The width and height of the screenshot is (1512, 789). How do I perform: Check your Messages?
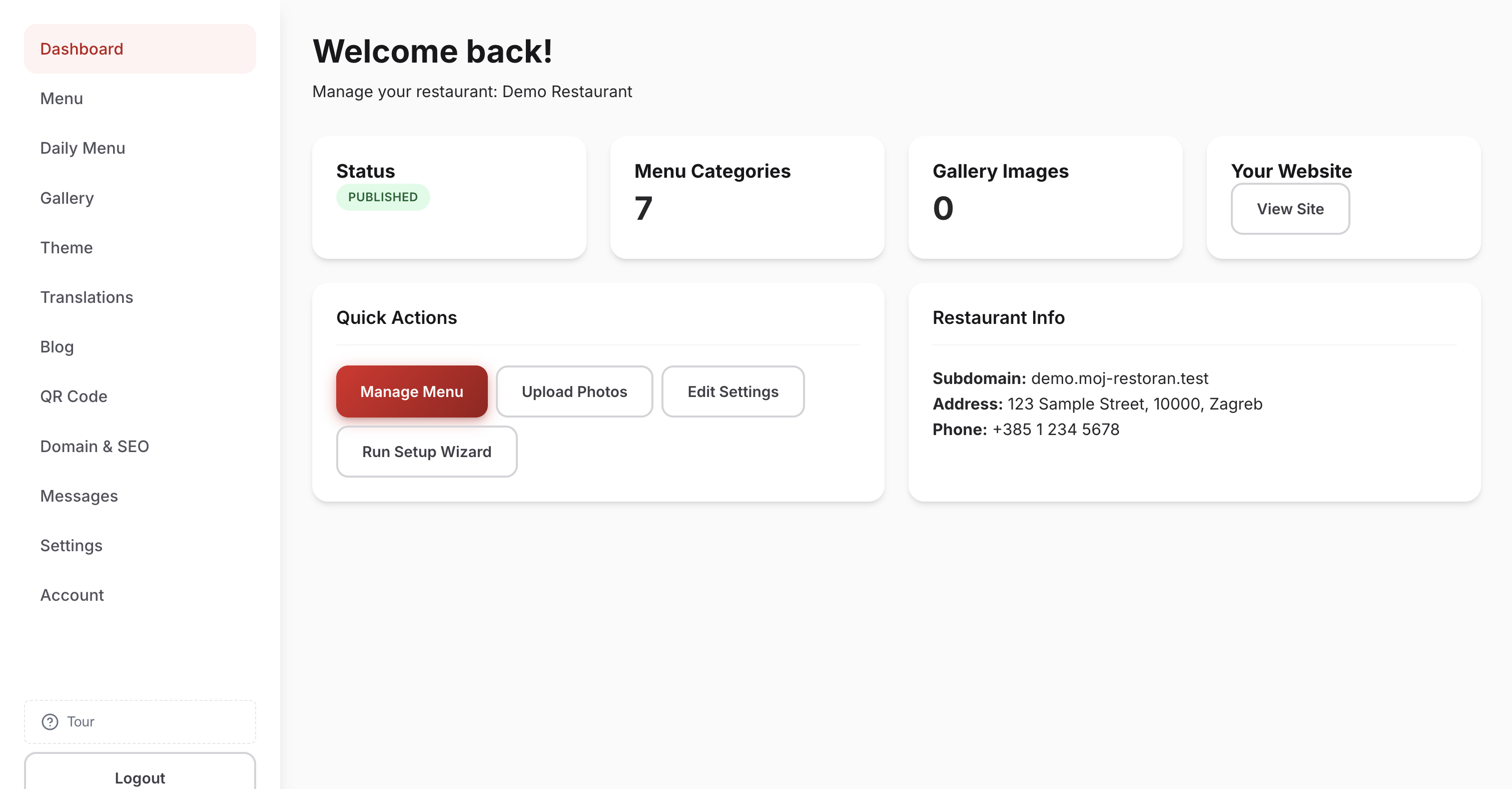(x=79, y=496)
